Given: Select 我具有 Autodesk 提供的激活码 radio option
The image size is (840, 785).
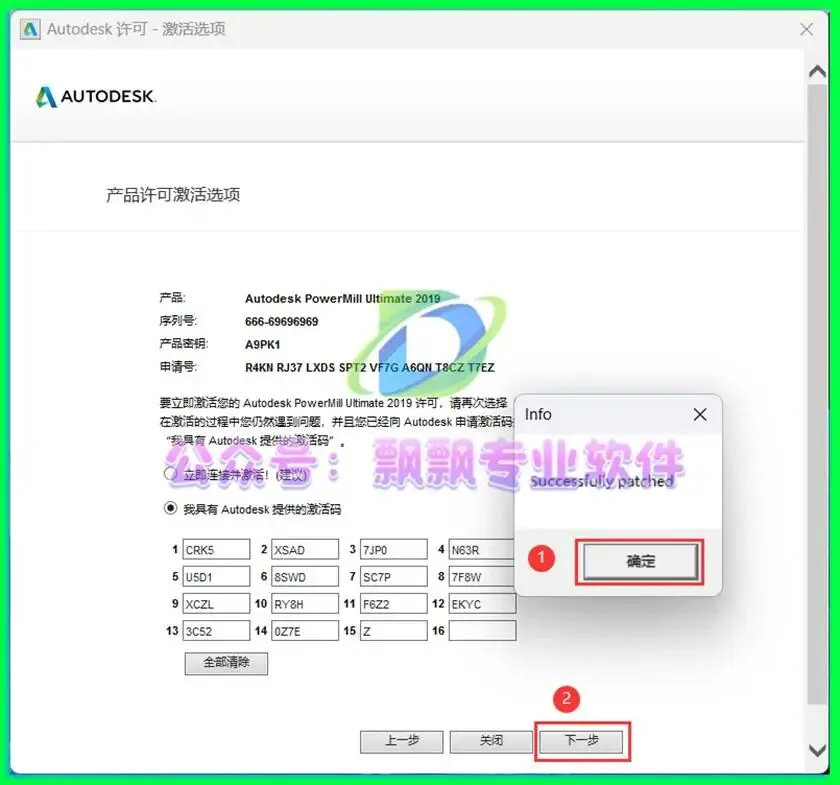Looking at the screenshot, I should 170,508.
